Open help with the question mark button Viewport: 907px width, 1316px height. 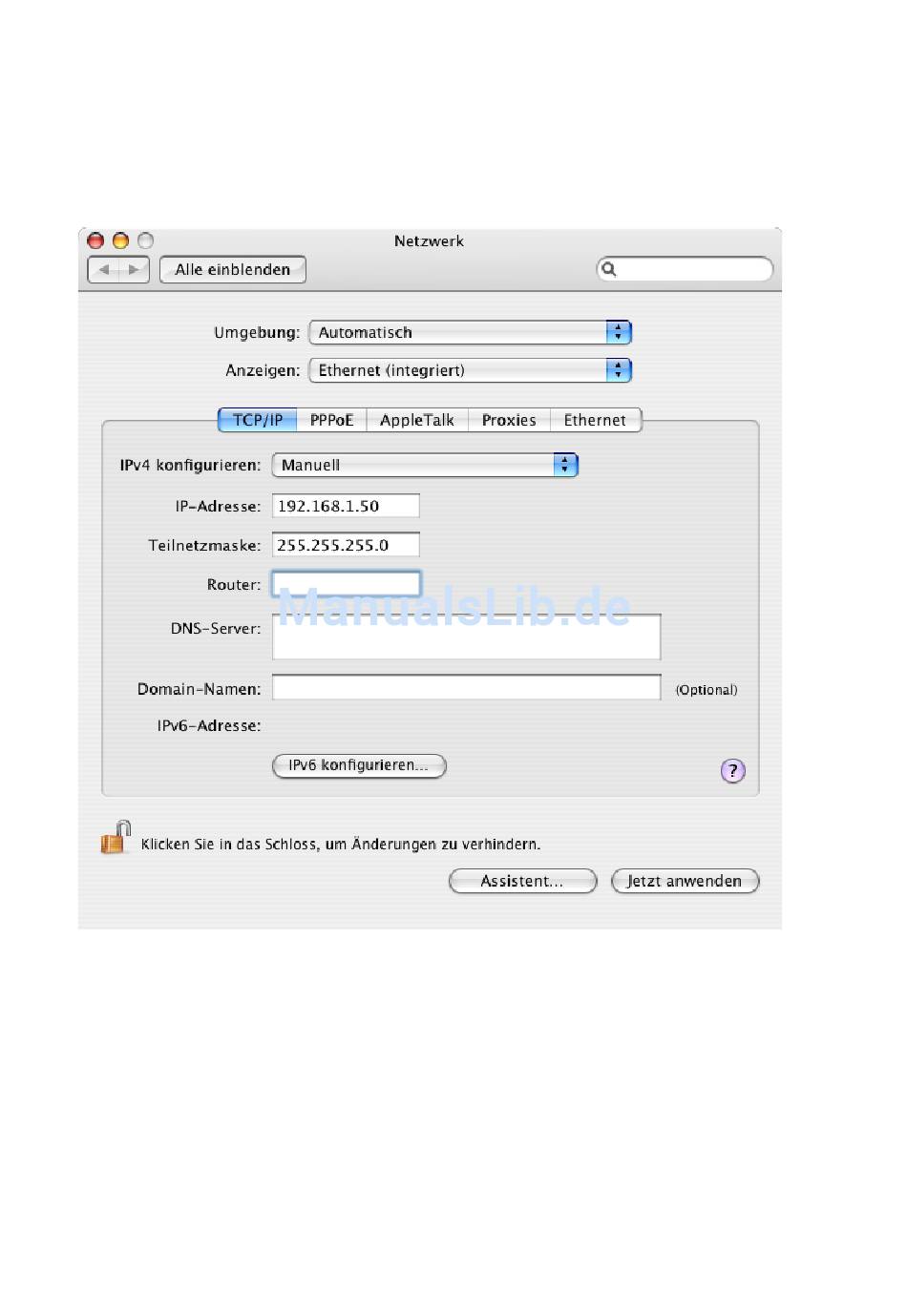(x=732, y=771)
